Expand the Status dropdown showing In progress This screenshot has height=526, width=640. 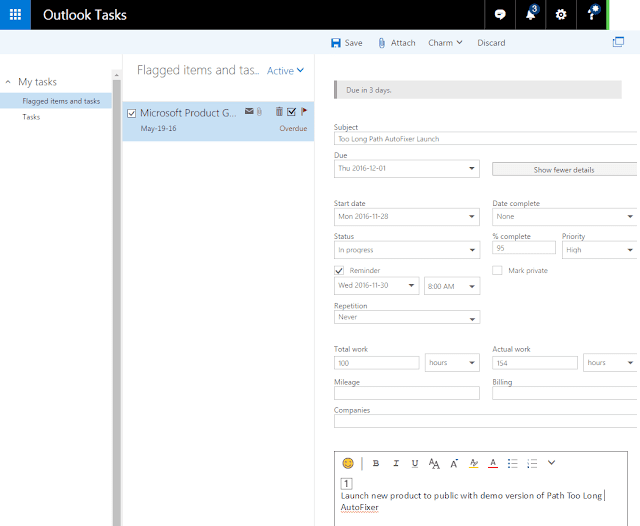(406, 250)
